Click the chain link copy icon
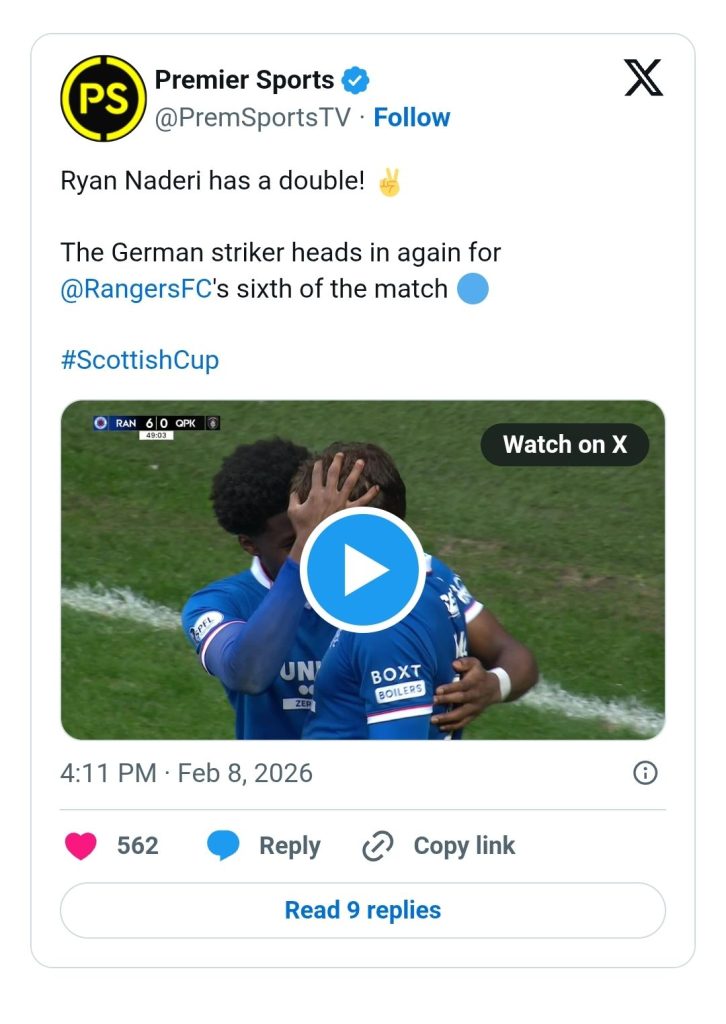This screenshot has width=726, height=1024. tap(378, 846)
